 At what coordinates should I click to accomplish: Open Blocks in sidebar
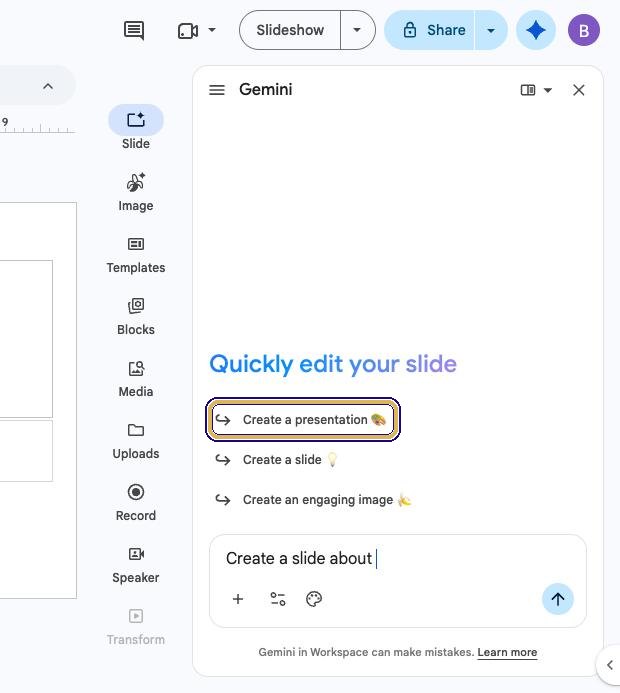click(x=136, y=317)
